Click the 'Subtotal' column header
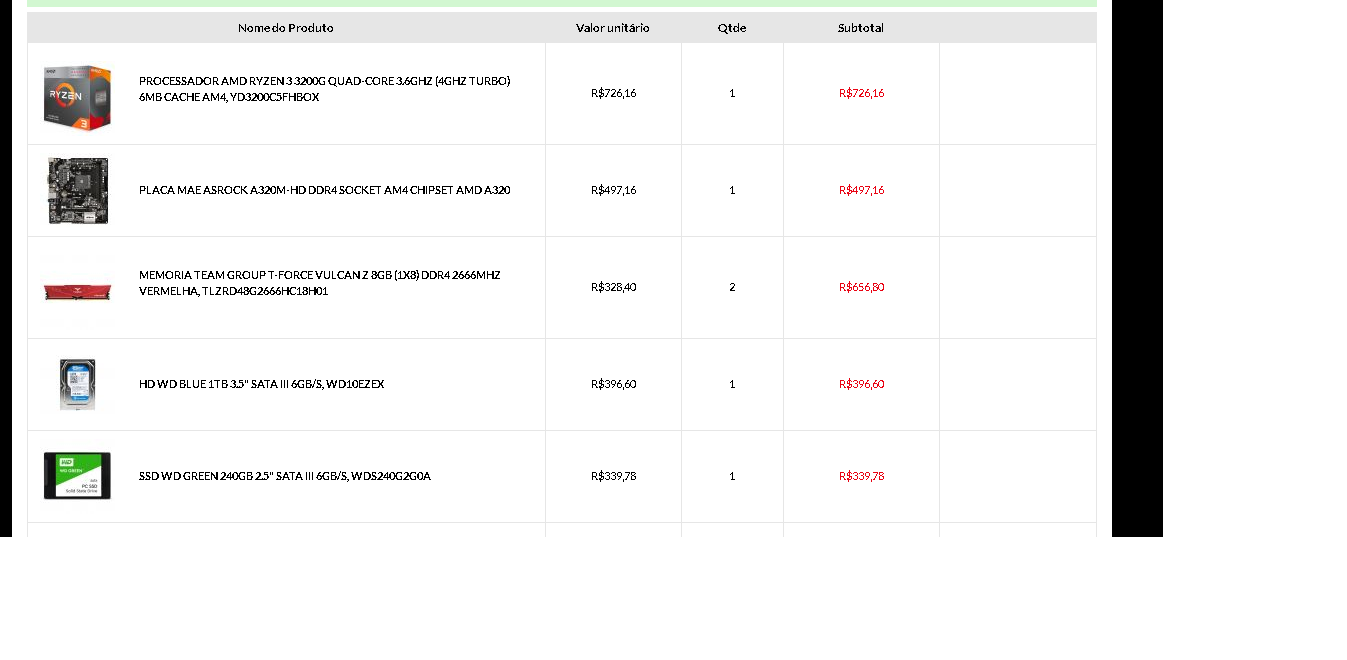 pos(861,28)
